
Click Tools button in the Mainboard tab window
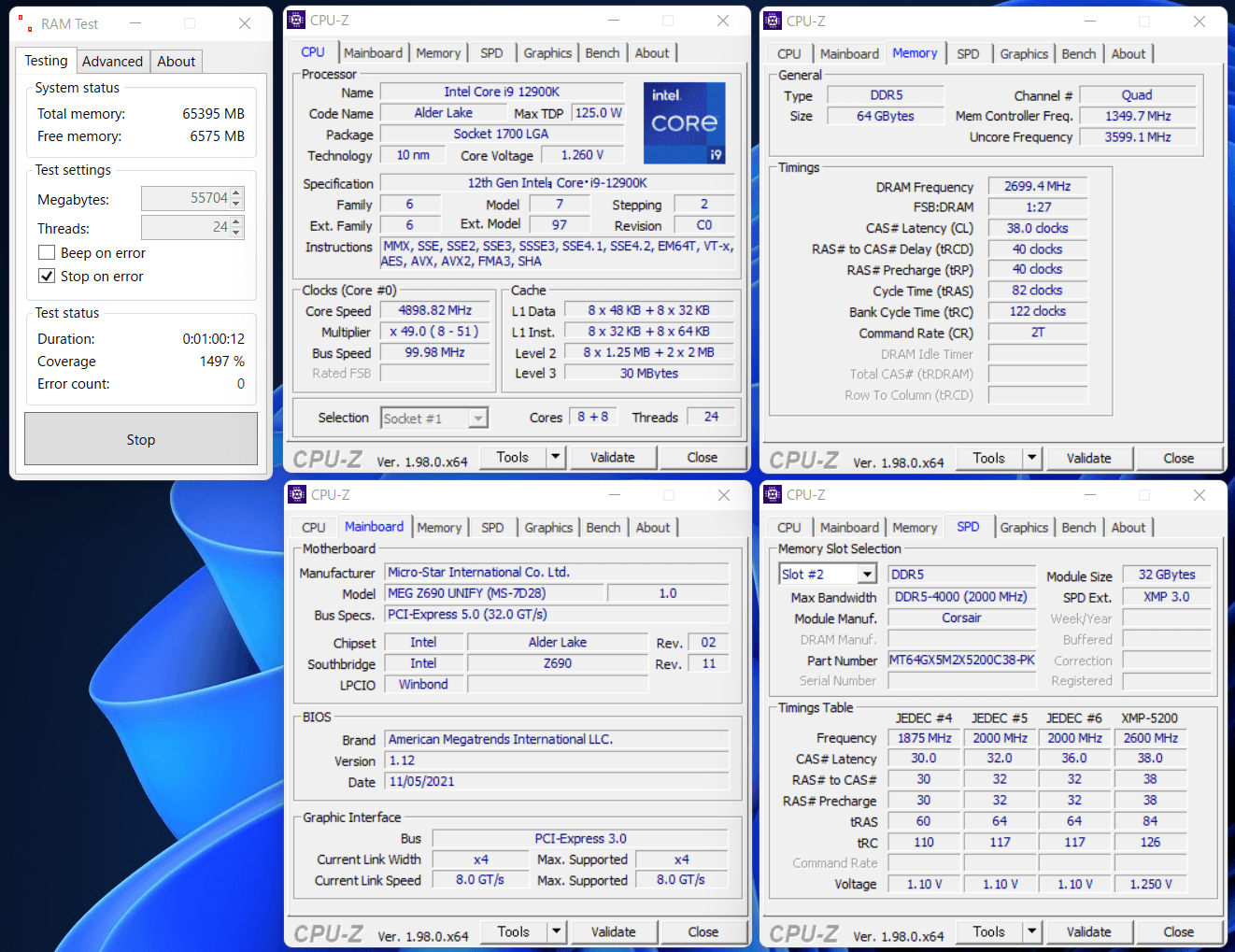point(513,931)
